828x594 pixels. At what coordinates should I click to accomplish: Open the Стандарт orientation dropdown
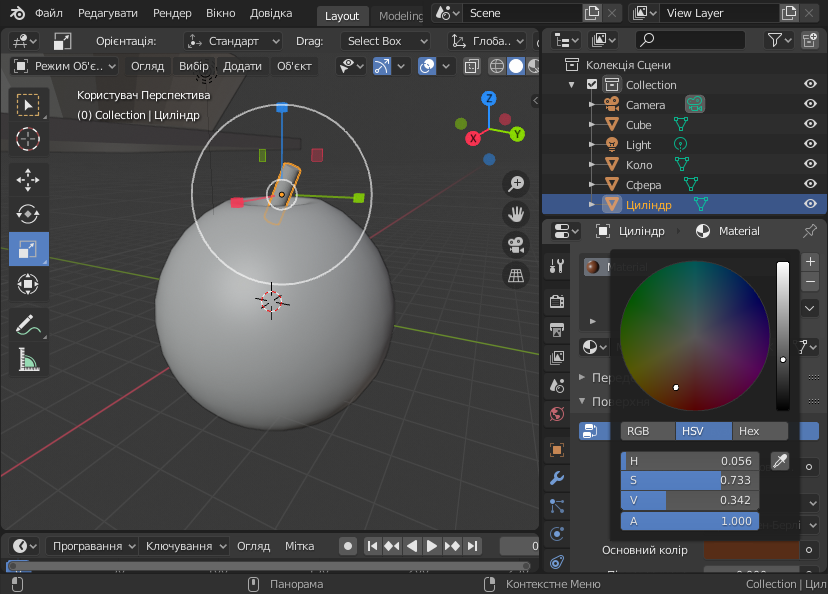click(236, 41)
